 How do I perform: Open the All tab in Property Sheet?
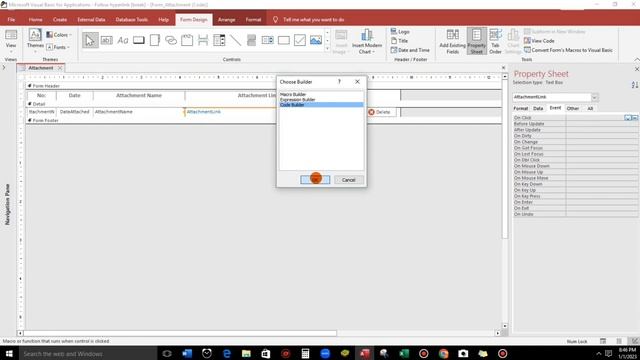click(x=590, y=109)
